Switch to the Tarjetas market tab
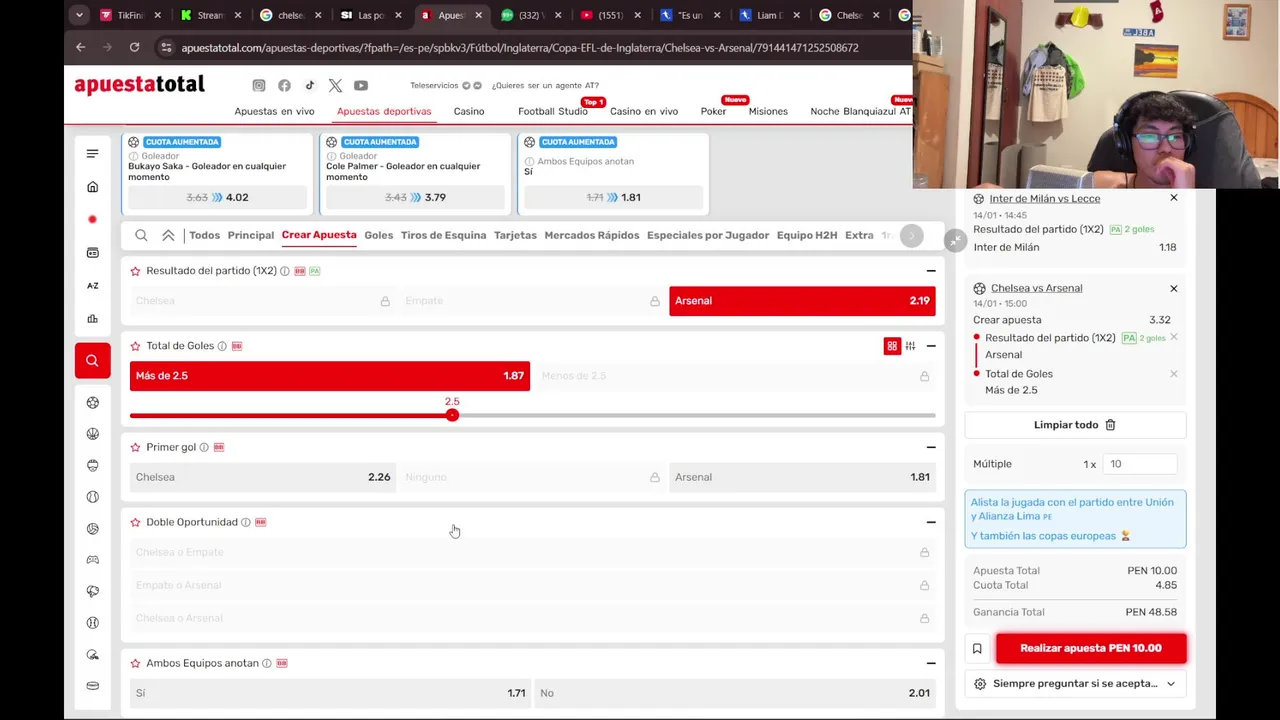 pyautogui.click(x=515, y=235)
